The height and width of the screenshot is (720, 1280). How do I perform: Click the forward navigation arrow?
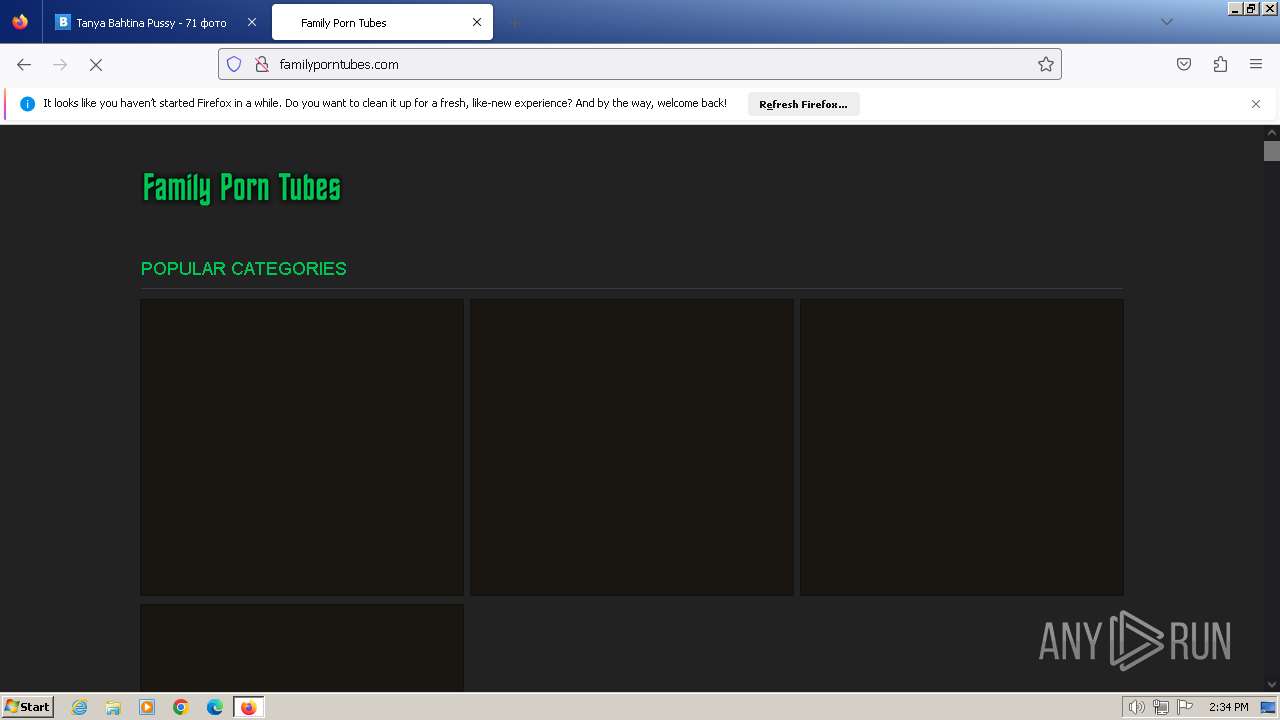60,64
